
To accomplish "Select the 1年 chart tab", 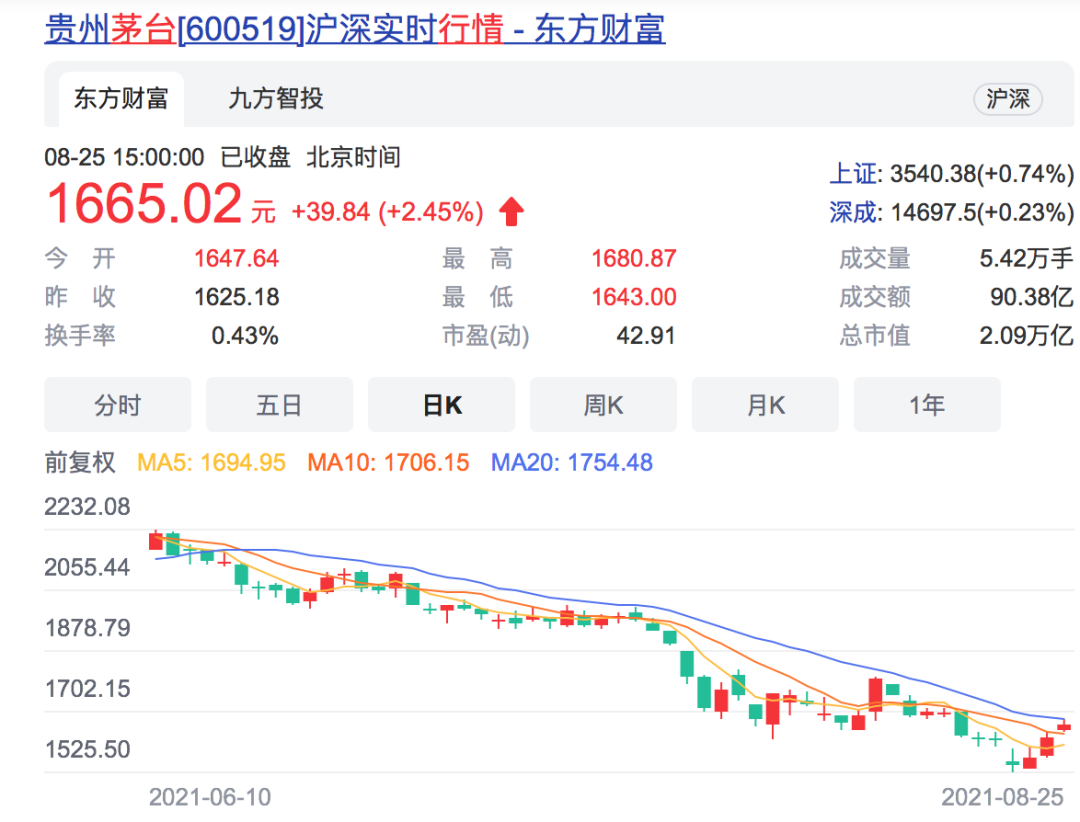I will [927, 404].
